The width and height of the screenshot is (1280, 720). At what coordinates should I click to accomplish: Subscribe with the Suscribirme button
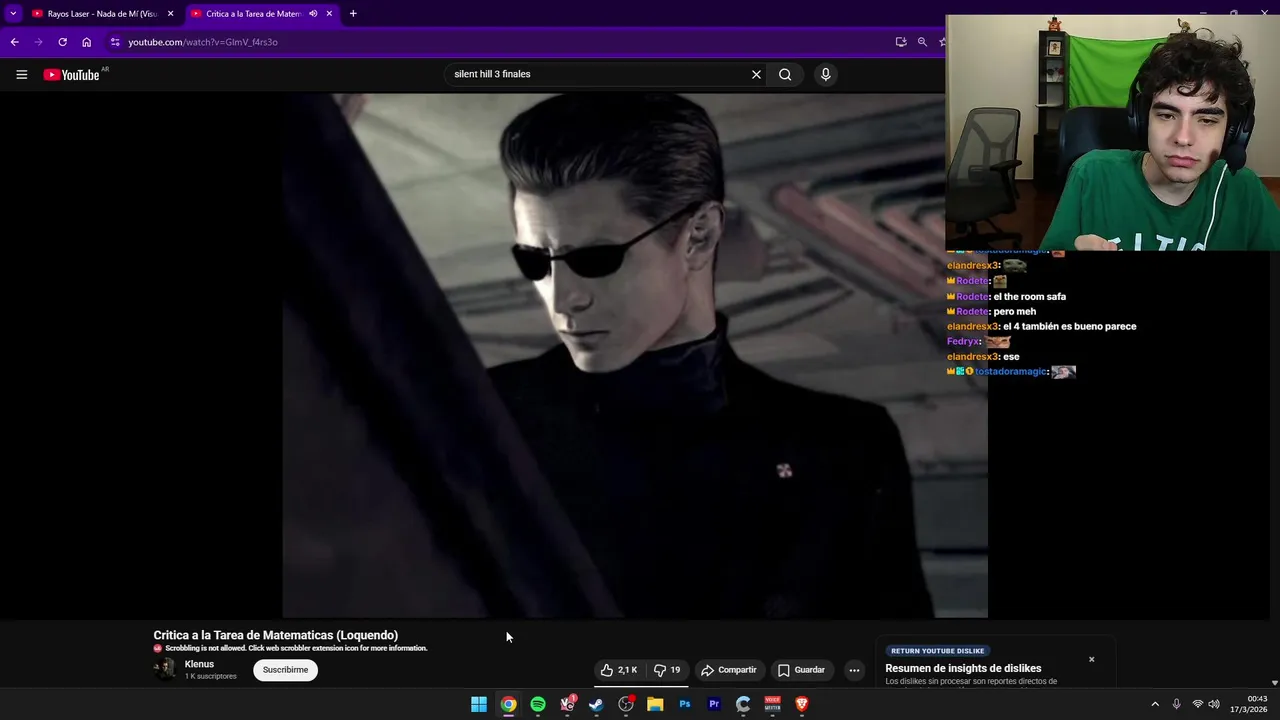click(285, 670)
